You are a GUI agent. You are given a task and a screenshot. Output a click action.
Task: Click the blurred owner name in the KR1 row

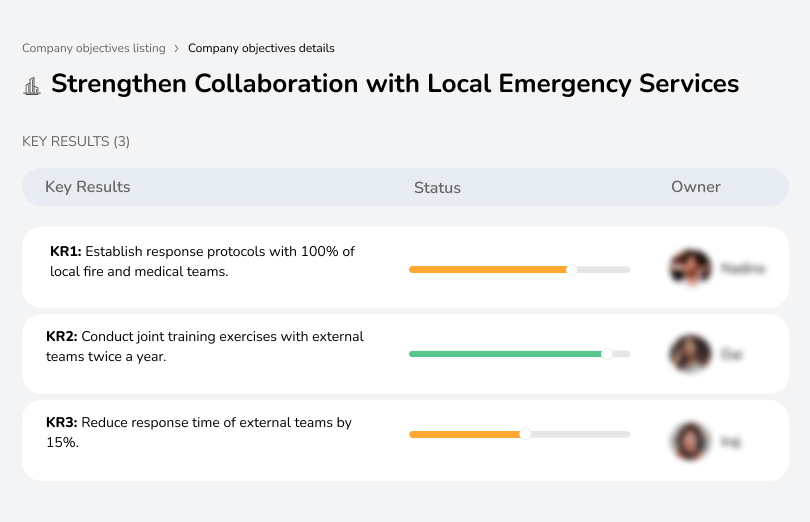[743, 268]
